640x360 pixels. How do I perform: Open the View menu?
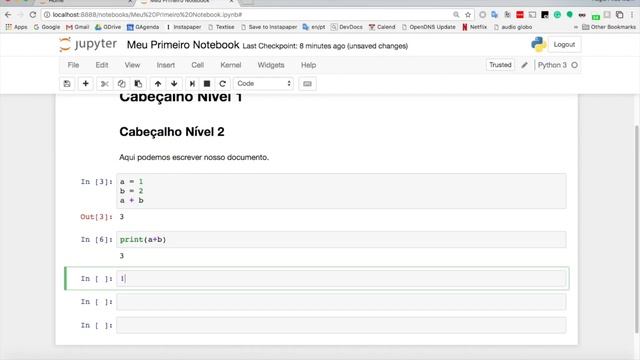coord(132,65)
